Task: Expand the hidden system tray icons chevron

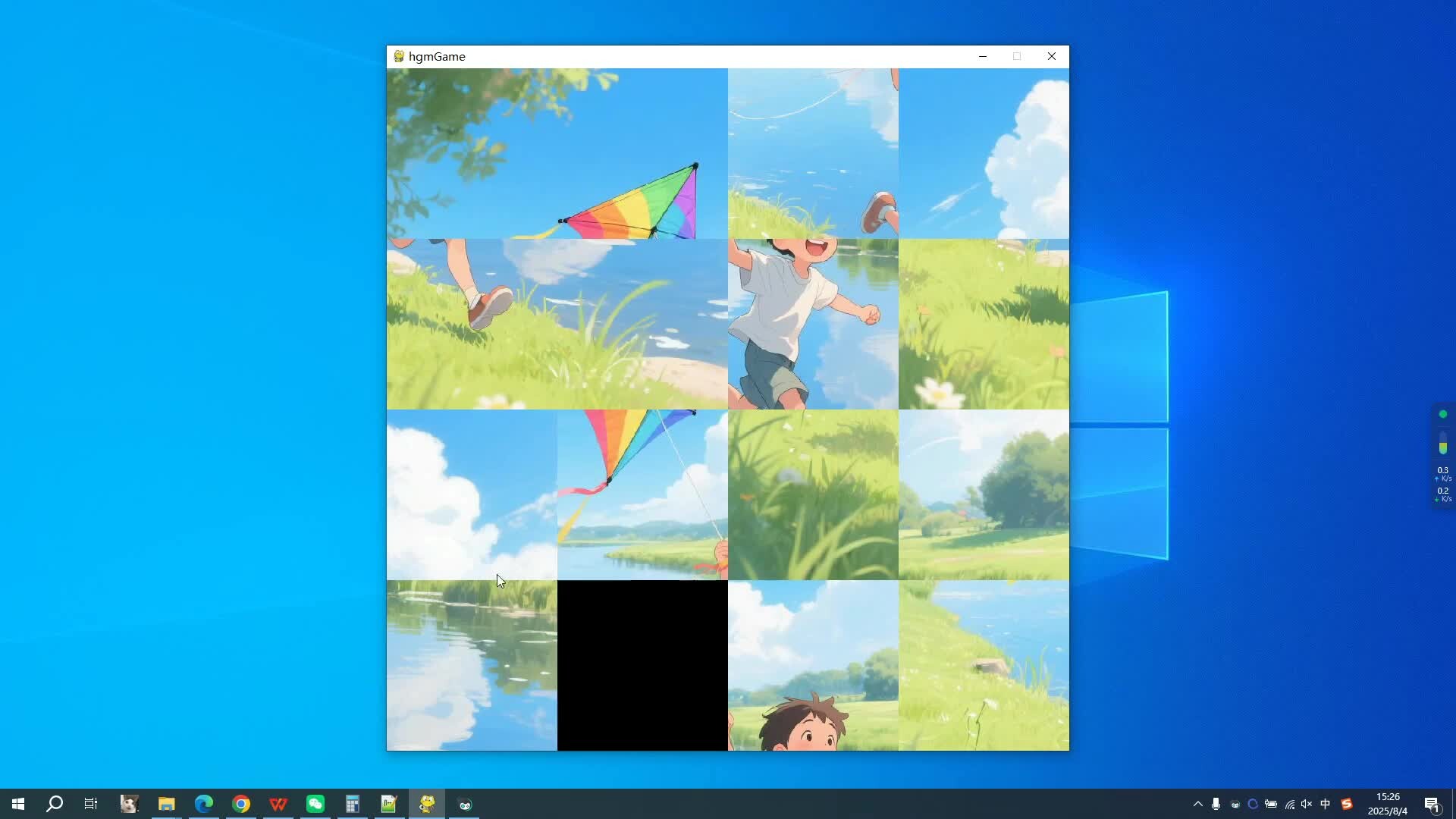Action: coord(1198,804)
